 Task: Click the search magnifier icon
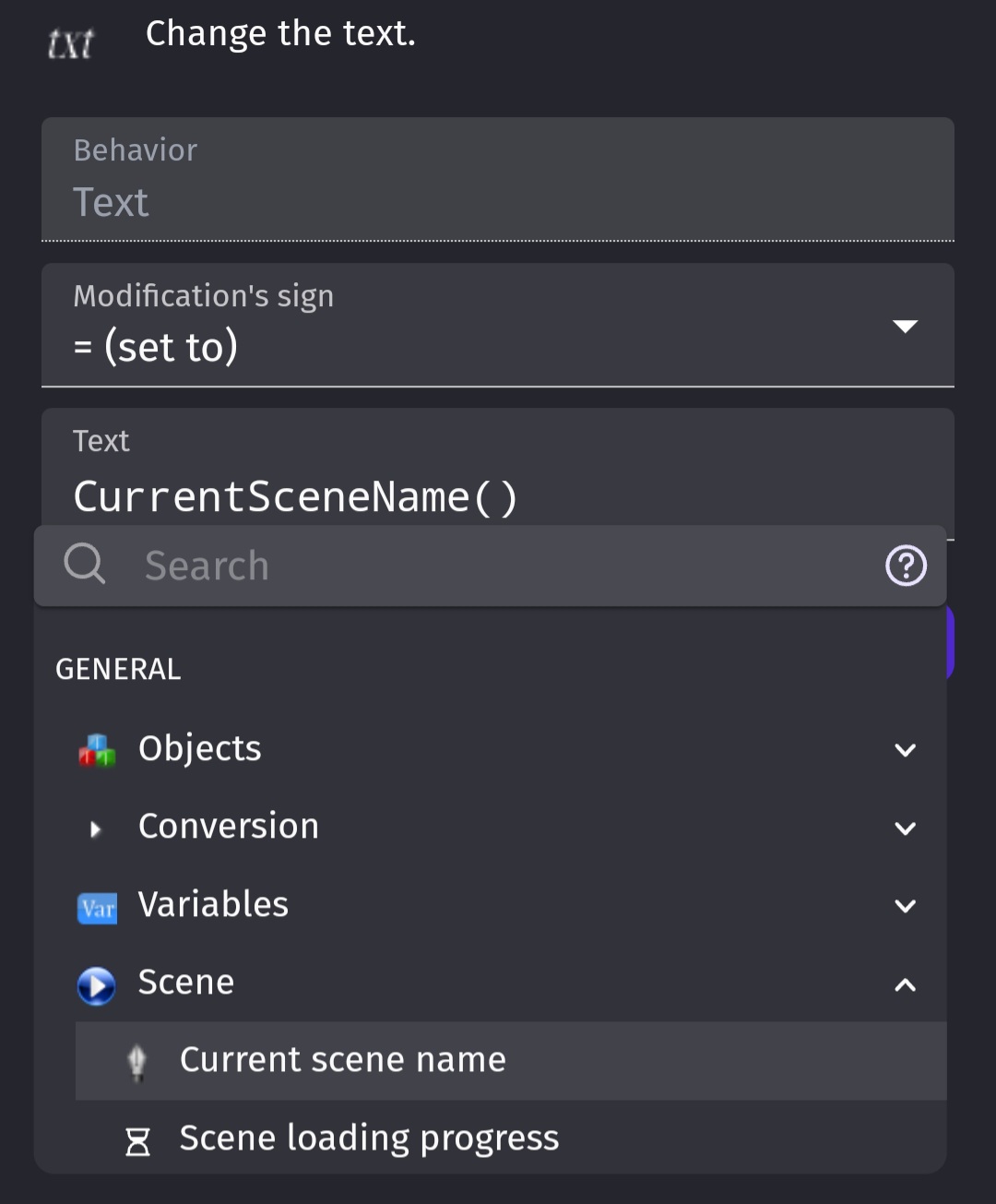85,564
